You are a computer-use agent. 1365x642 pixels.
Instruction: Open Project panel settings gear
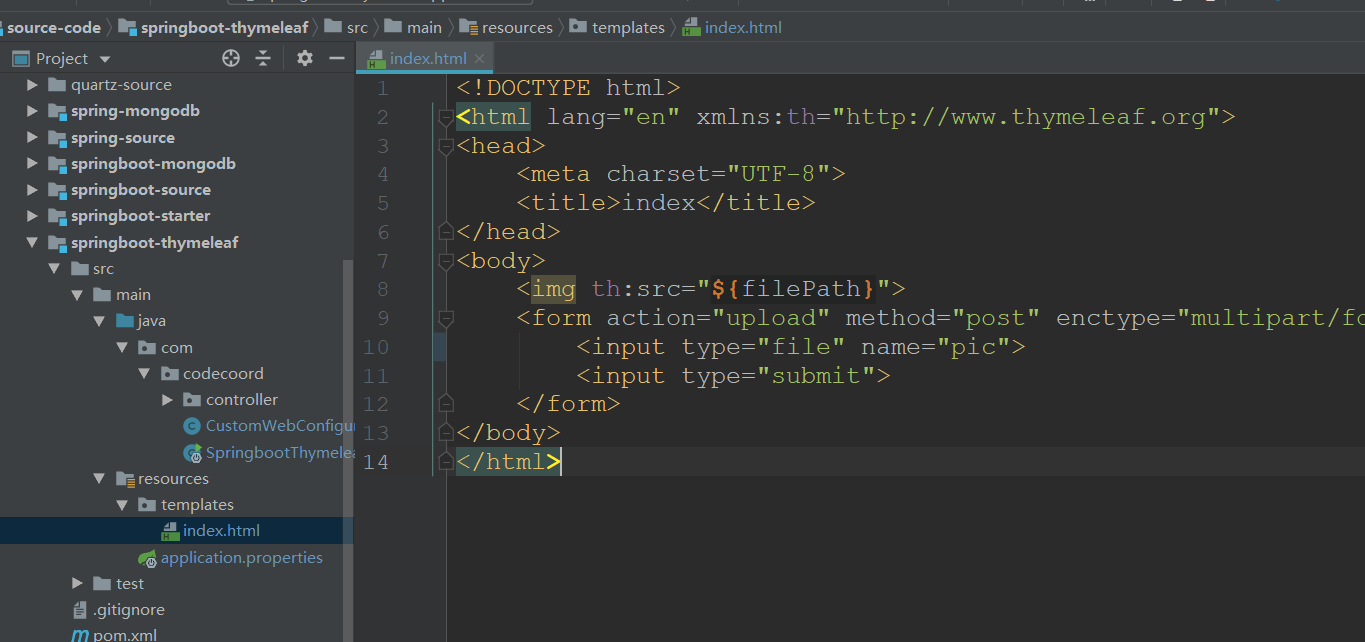click(303, 58)
